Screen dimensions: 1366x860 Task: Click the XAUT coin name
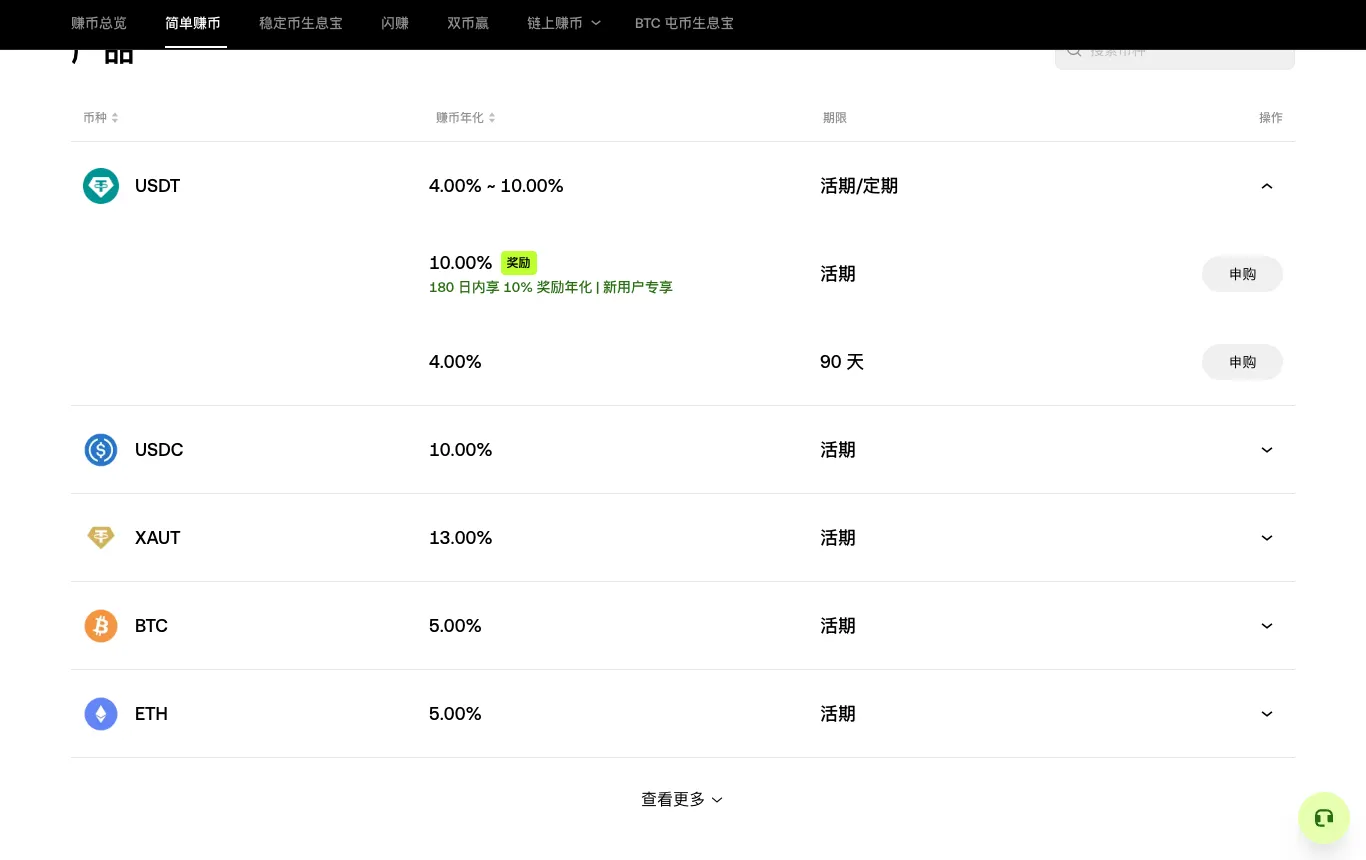click(158, 538)
